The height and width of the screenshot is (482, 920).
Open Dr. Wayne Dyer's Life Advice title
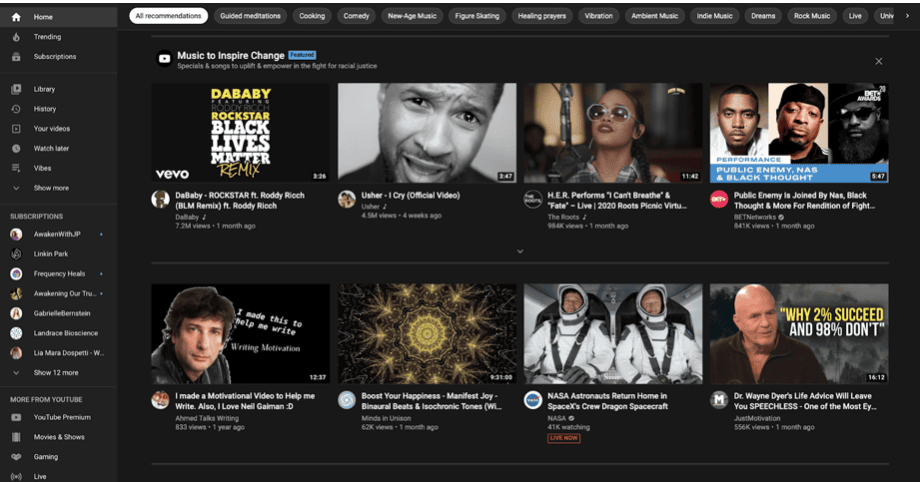[x=805, y=401]
